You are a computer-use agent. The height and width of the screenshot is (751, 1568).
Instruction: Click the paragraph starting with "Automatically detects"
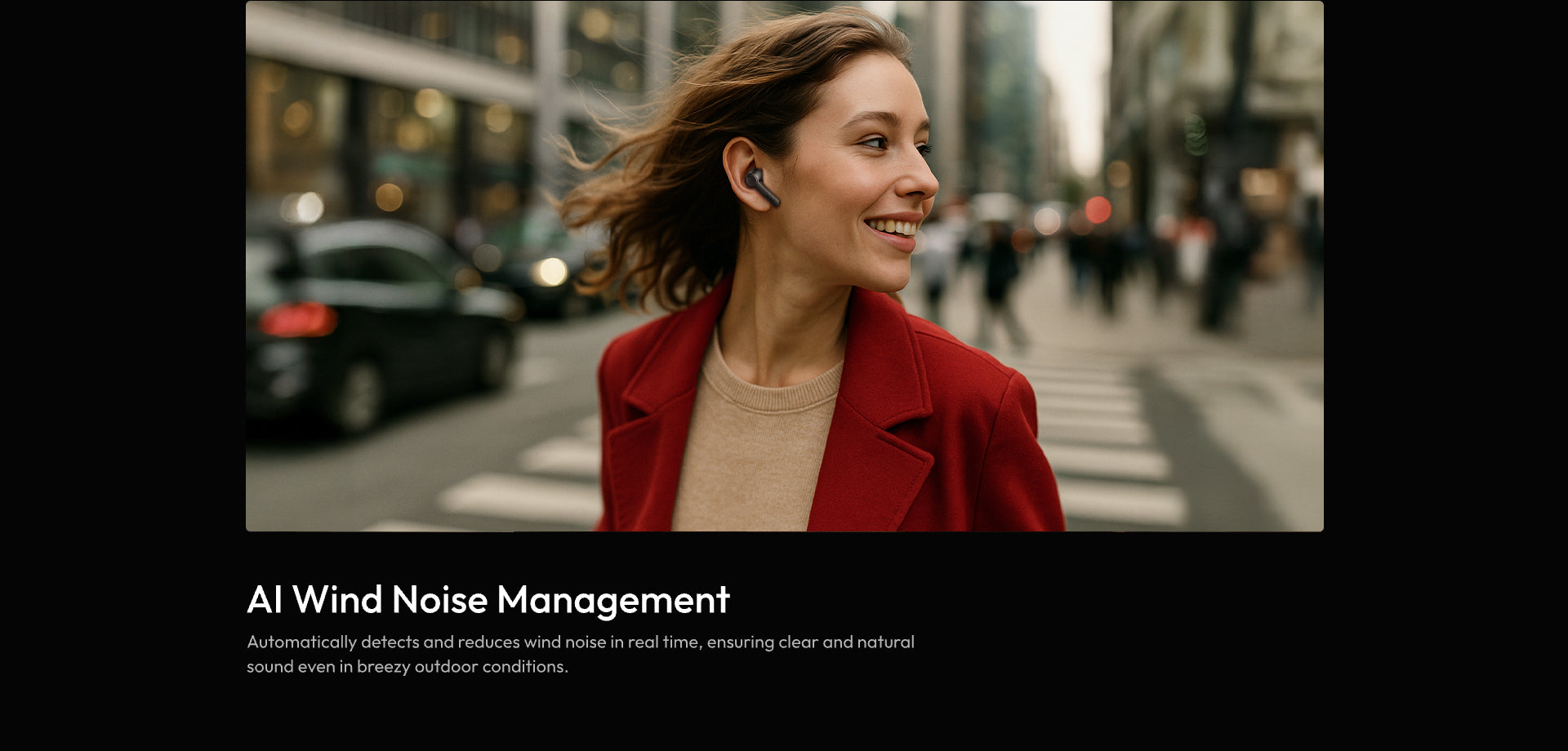580,654
